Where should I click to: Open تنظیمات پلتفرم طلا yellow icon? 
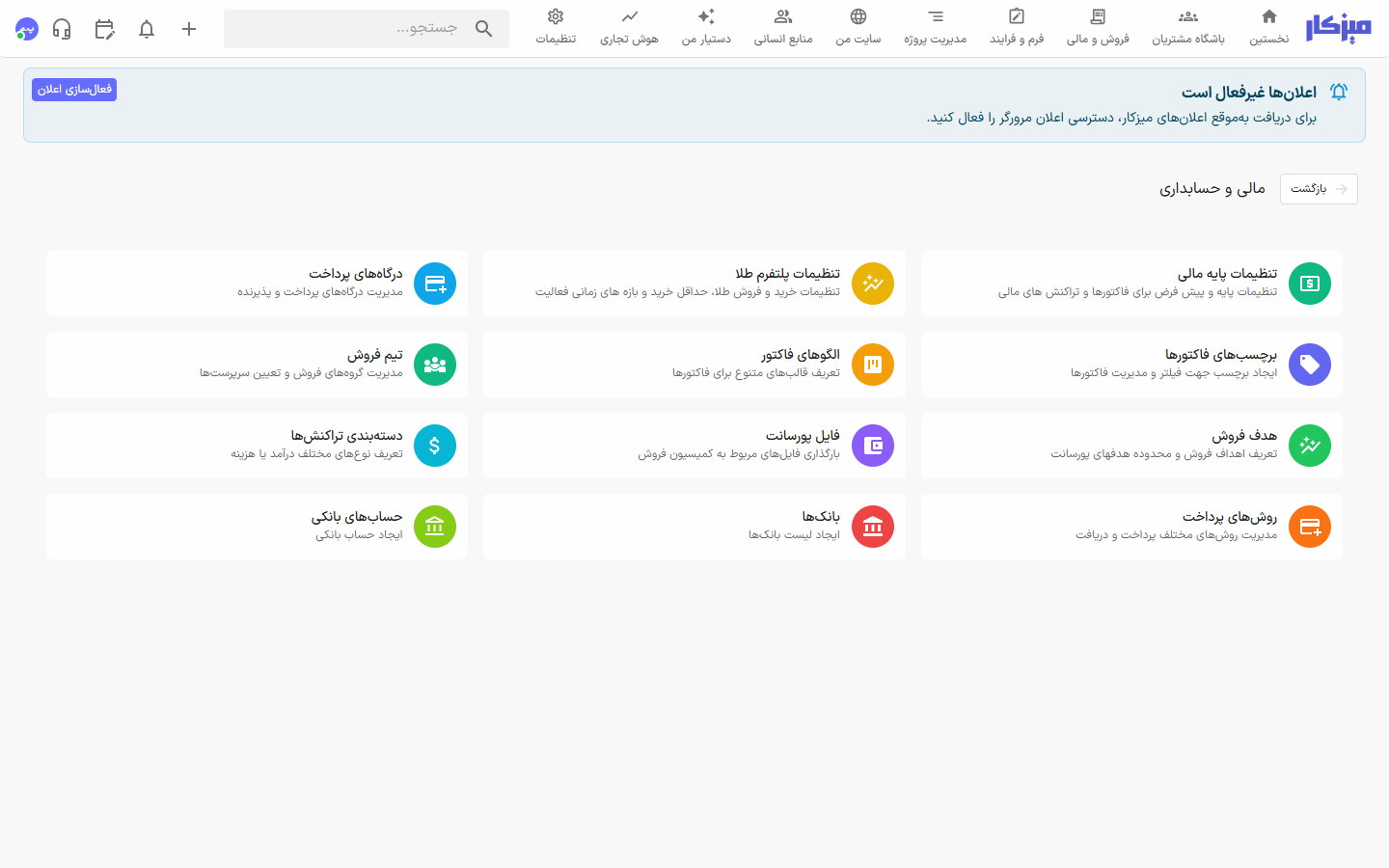pyautogui.click(x=873, y=284)
